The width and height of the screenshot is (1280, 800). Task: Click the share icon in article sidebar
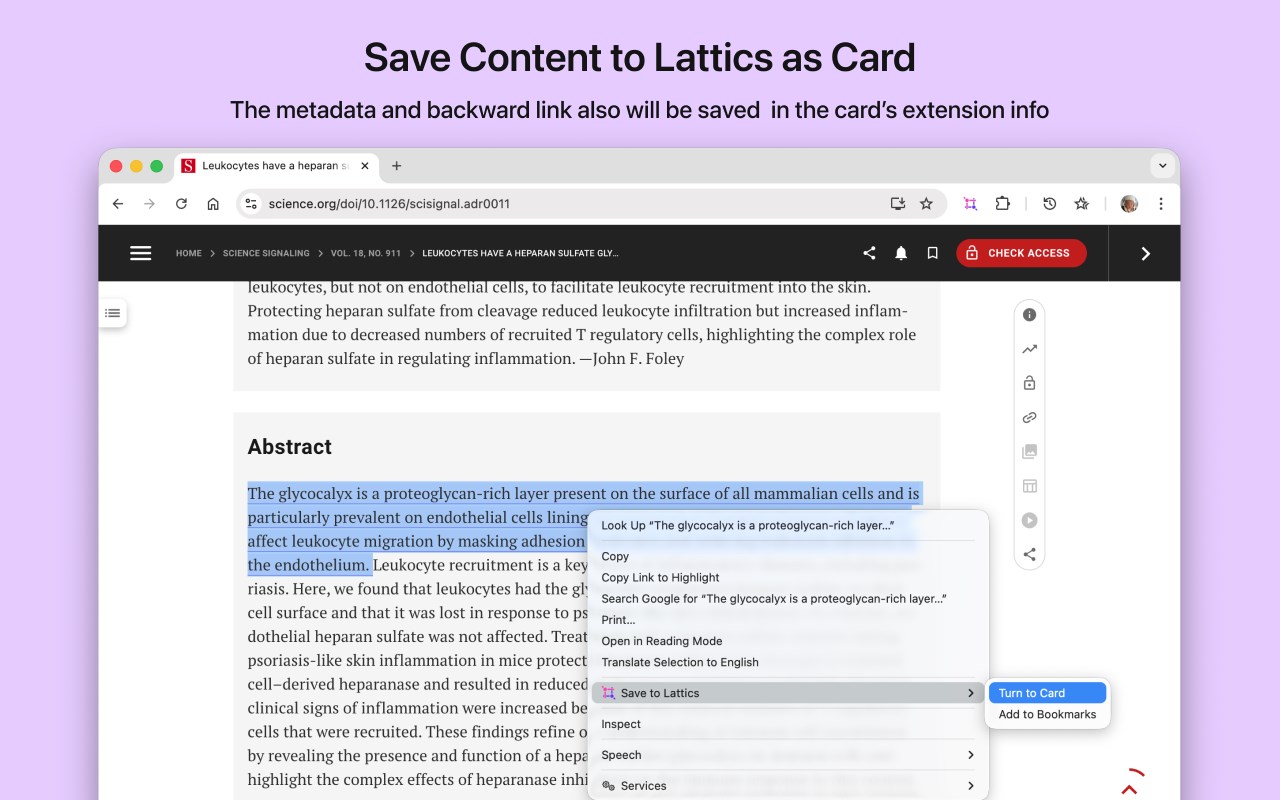pyautogui.click(x=1029, y=554)
